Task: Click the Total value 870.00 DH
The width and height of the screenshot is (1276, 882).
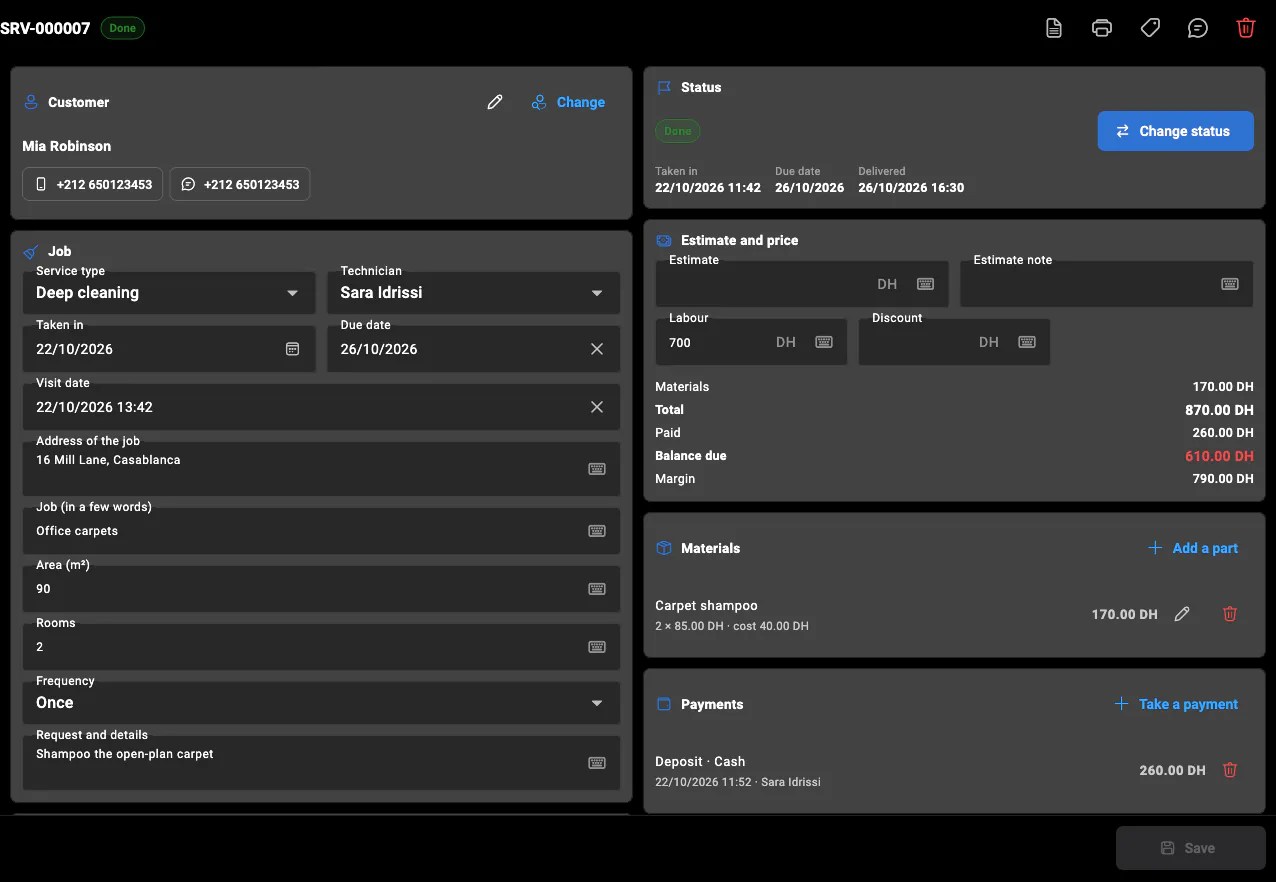Action: tap(1219, 410)
